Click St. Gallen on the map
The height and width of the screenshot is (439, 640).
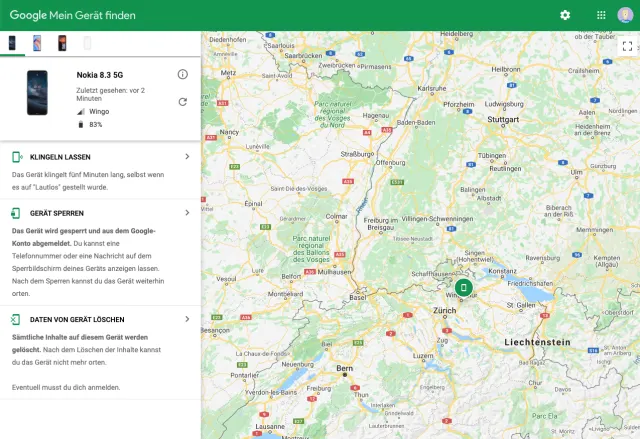point(521,305)
